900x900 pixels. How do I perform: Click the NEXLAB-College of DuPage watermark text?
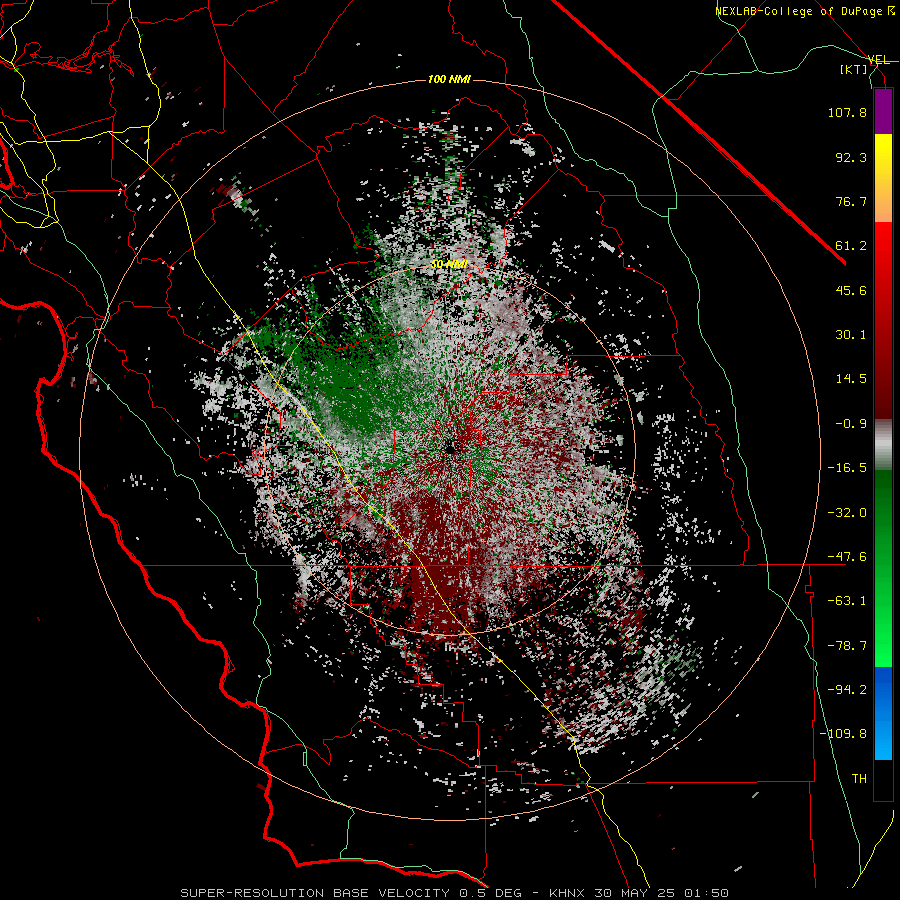tap(804, 11)
